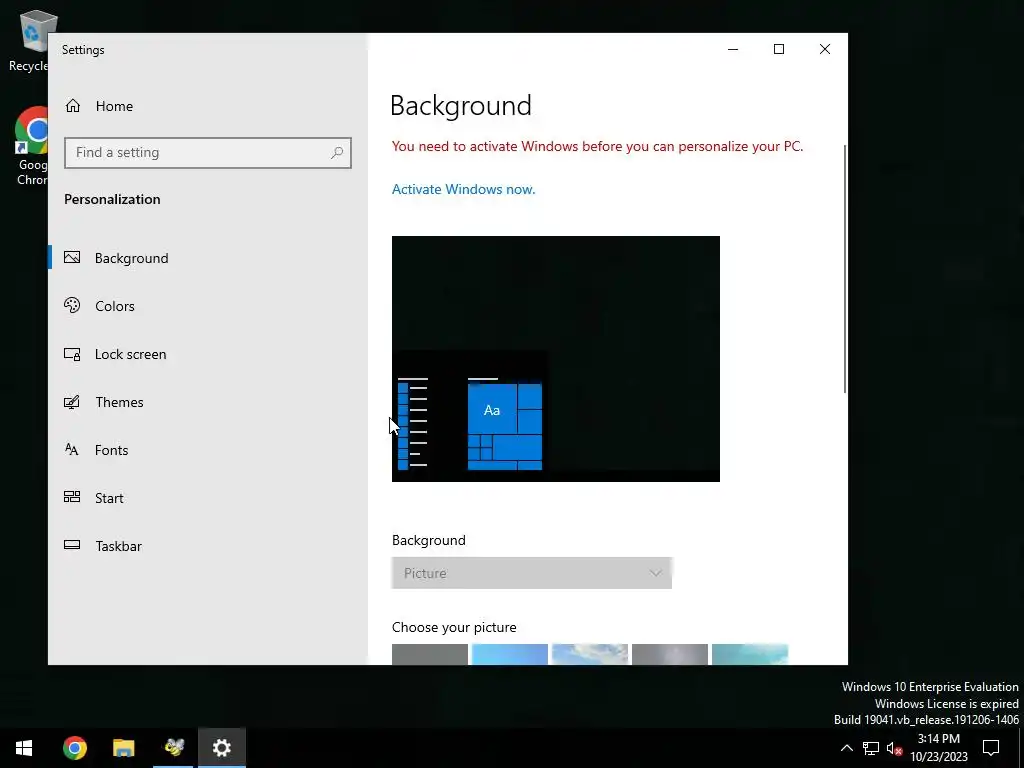
Task: Open the Themes settings page
Action: point(208,402)
